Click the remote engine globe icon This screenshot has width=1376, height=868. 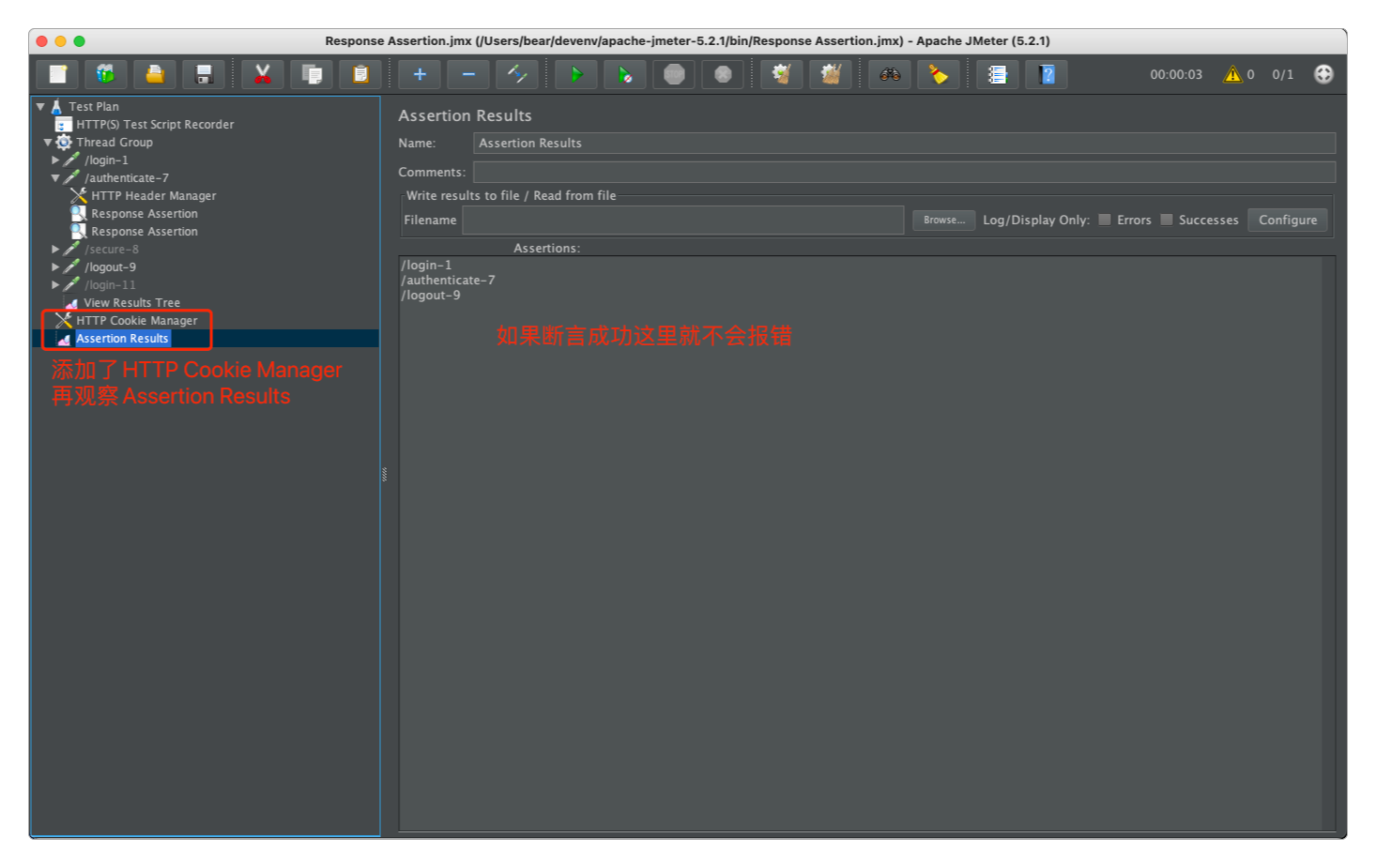coord(1323,74)
